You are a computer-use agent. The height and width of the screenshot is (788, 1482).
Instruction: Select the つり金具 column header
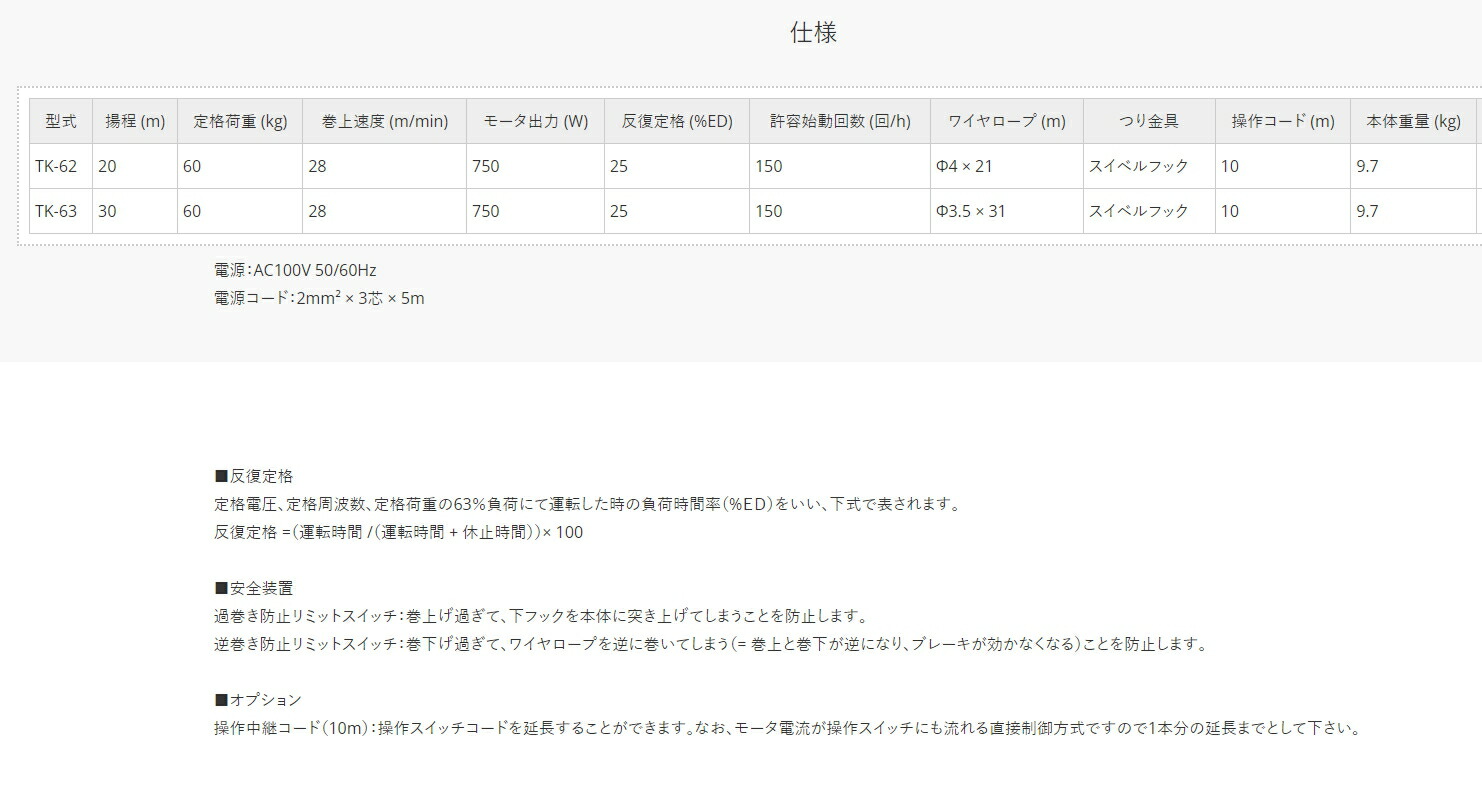pyautogui.click(x=1148, y=120)
